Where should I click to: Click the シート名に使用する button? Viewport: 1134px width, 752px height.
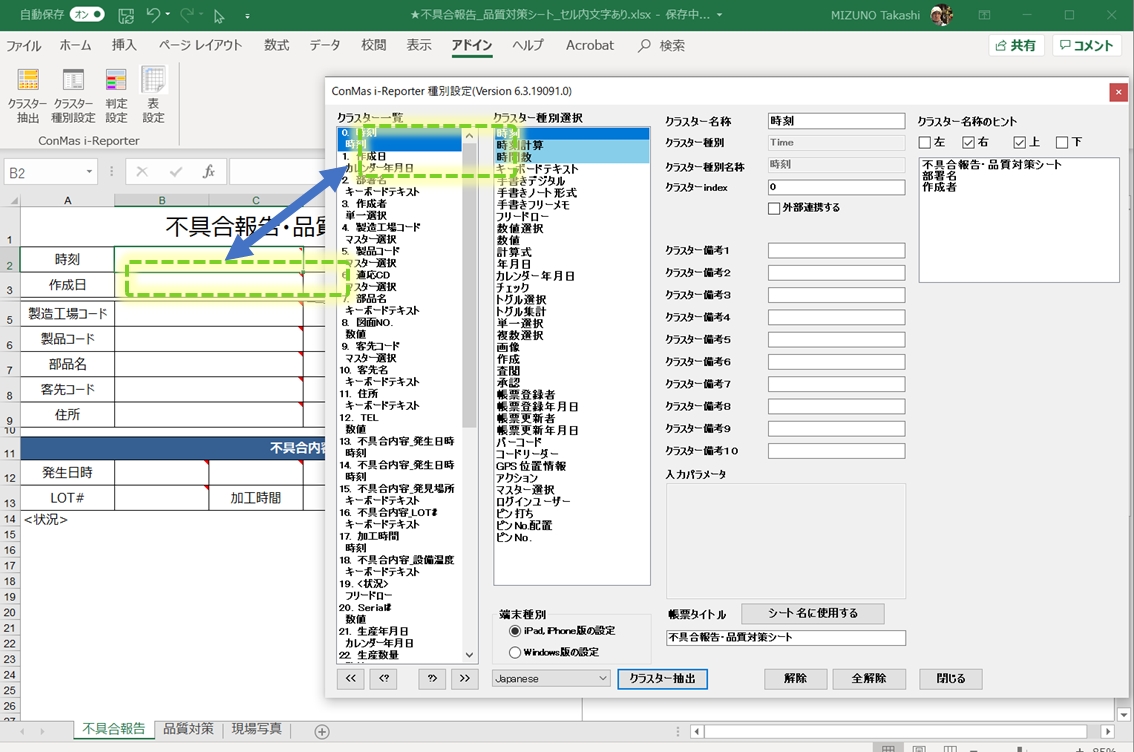[812, 613]
